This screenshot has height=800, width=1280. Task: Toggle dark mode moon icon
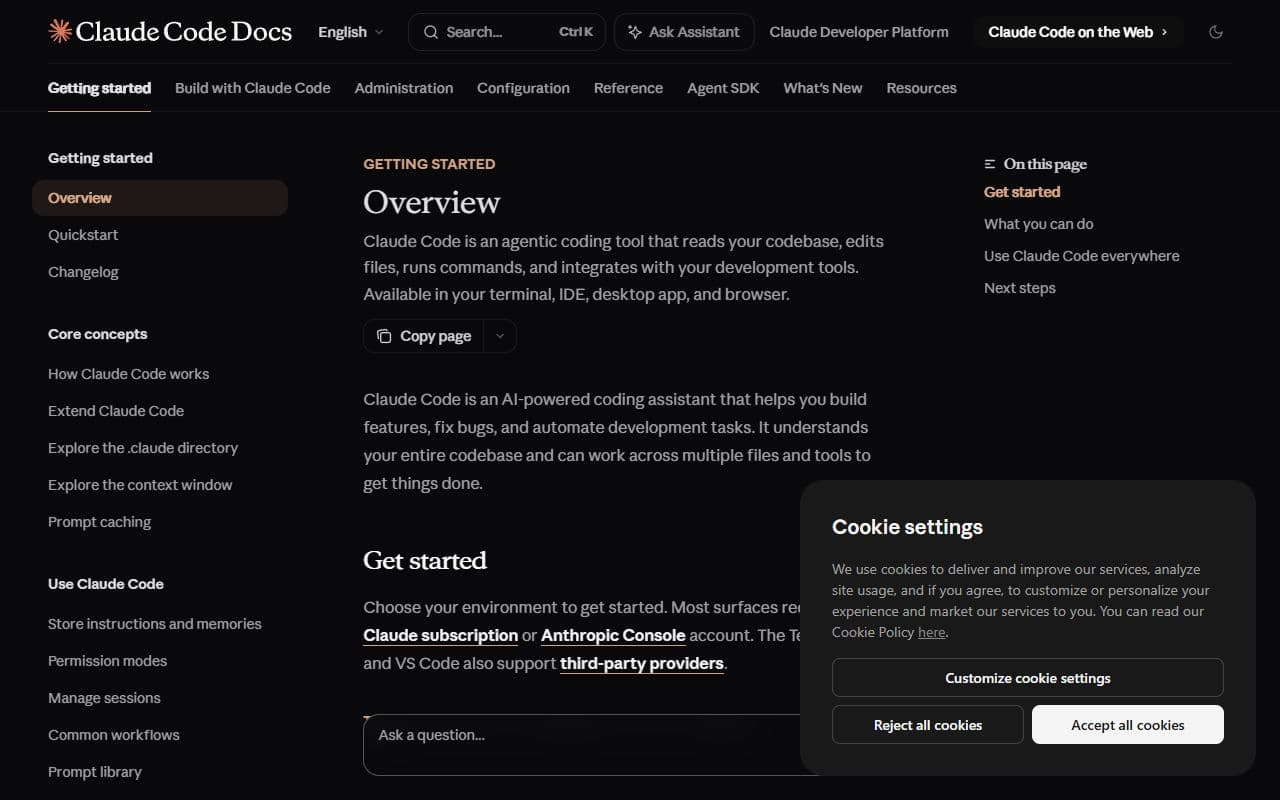[1216, 32]
